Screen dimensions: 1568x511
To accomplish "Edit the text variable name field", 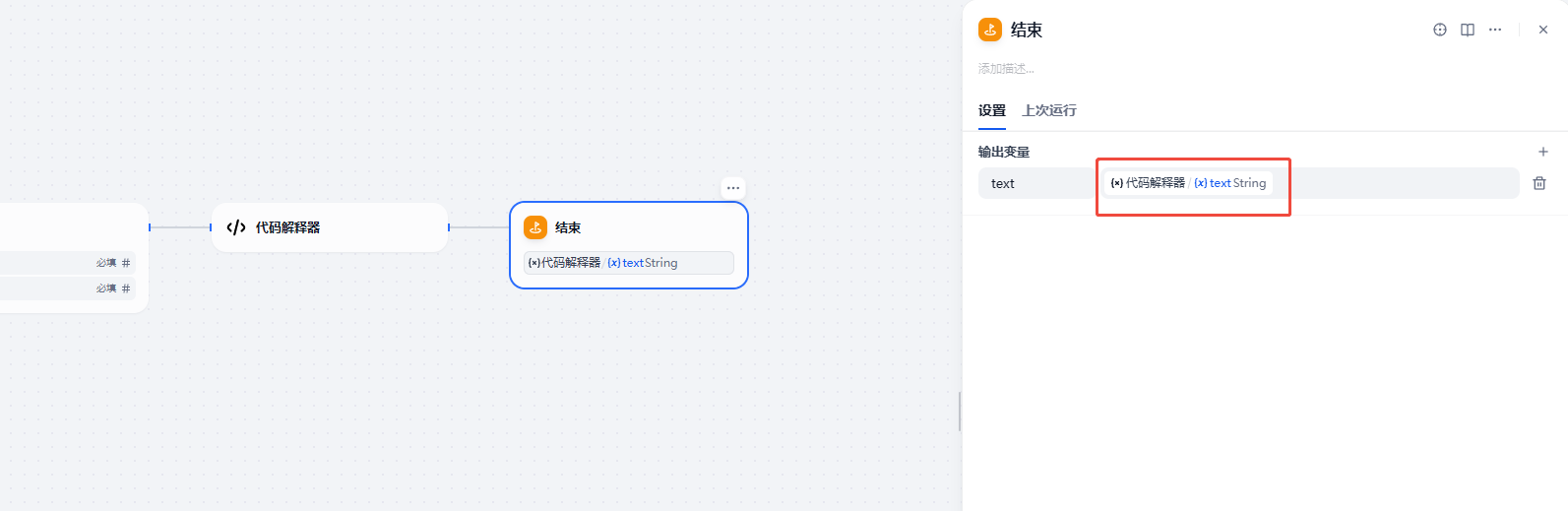I will coord(1035,183).
